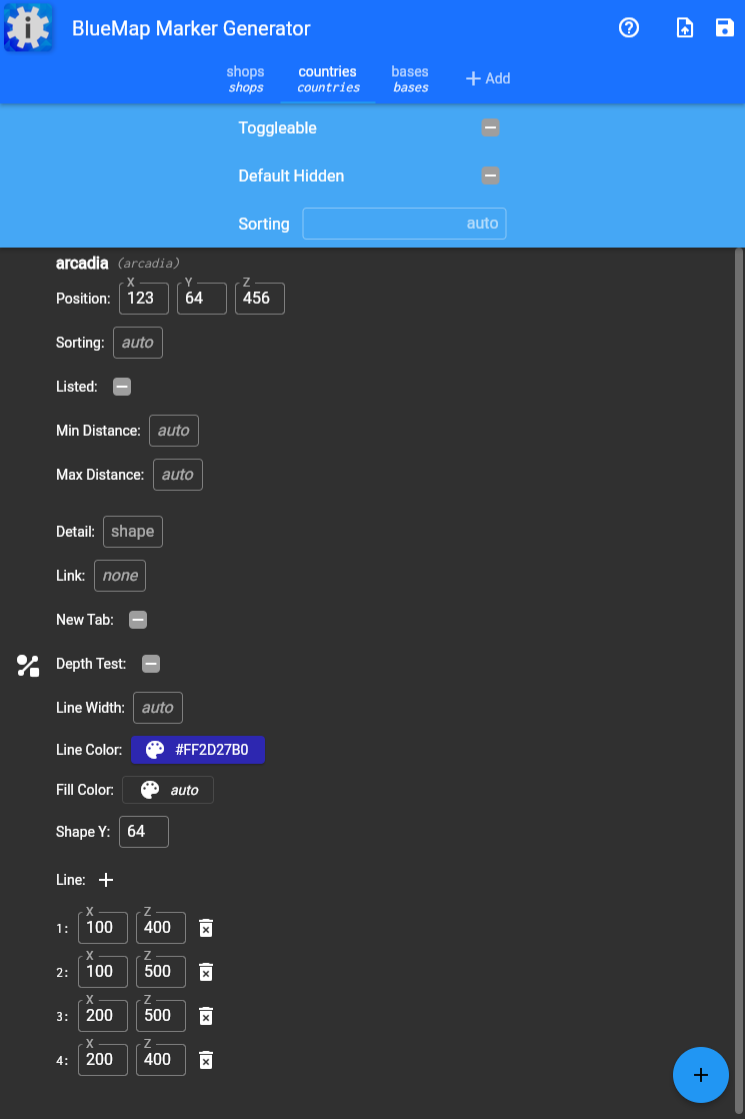Click the marker set Sorting field
The height and width of the screenshot is (1119, 745).
(404, 224)
